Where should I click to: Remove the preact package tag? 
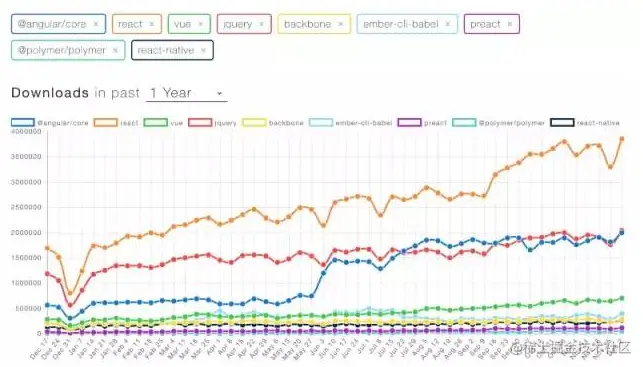click(510, 24)
